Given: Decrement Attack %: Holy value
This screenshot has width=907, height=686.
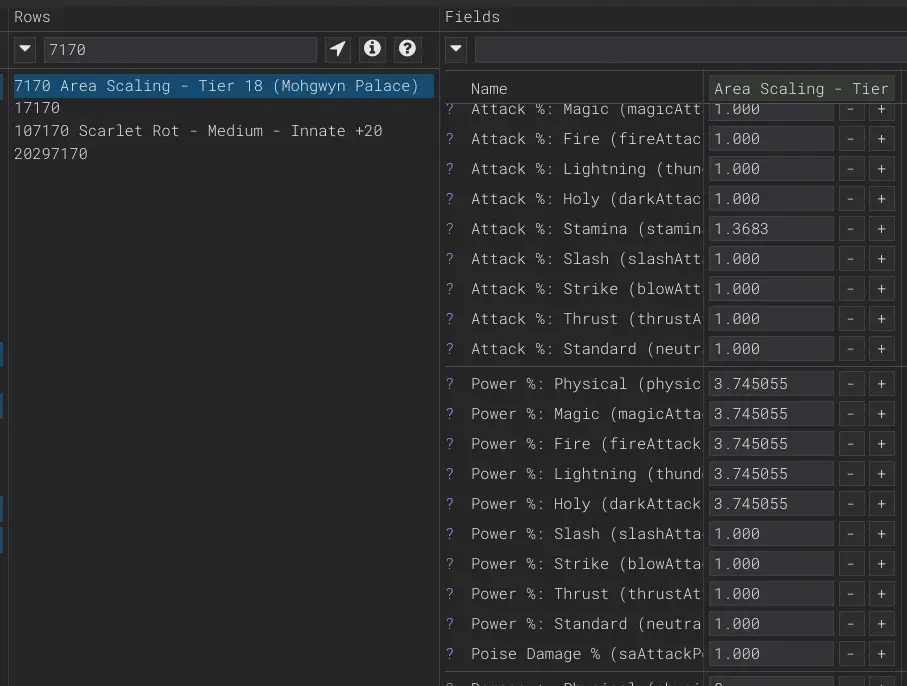Looking at the screenshot, I should [850, 199].
